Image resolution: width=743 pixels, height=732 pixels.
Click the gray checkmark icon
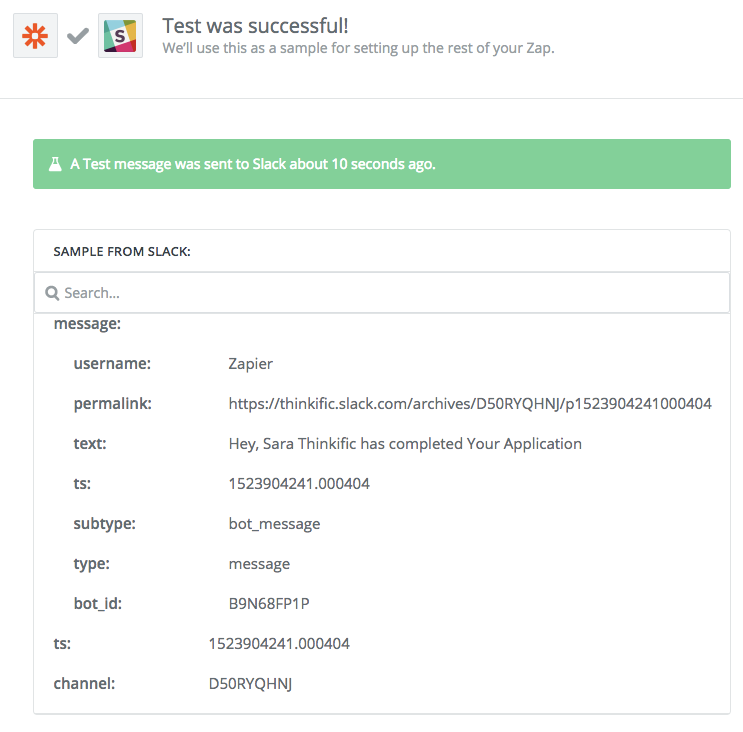point(78,36)
